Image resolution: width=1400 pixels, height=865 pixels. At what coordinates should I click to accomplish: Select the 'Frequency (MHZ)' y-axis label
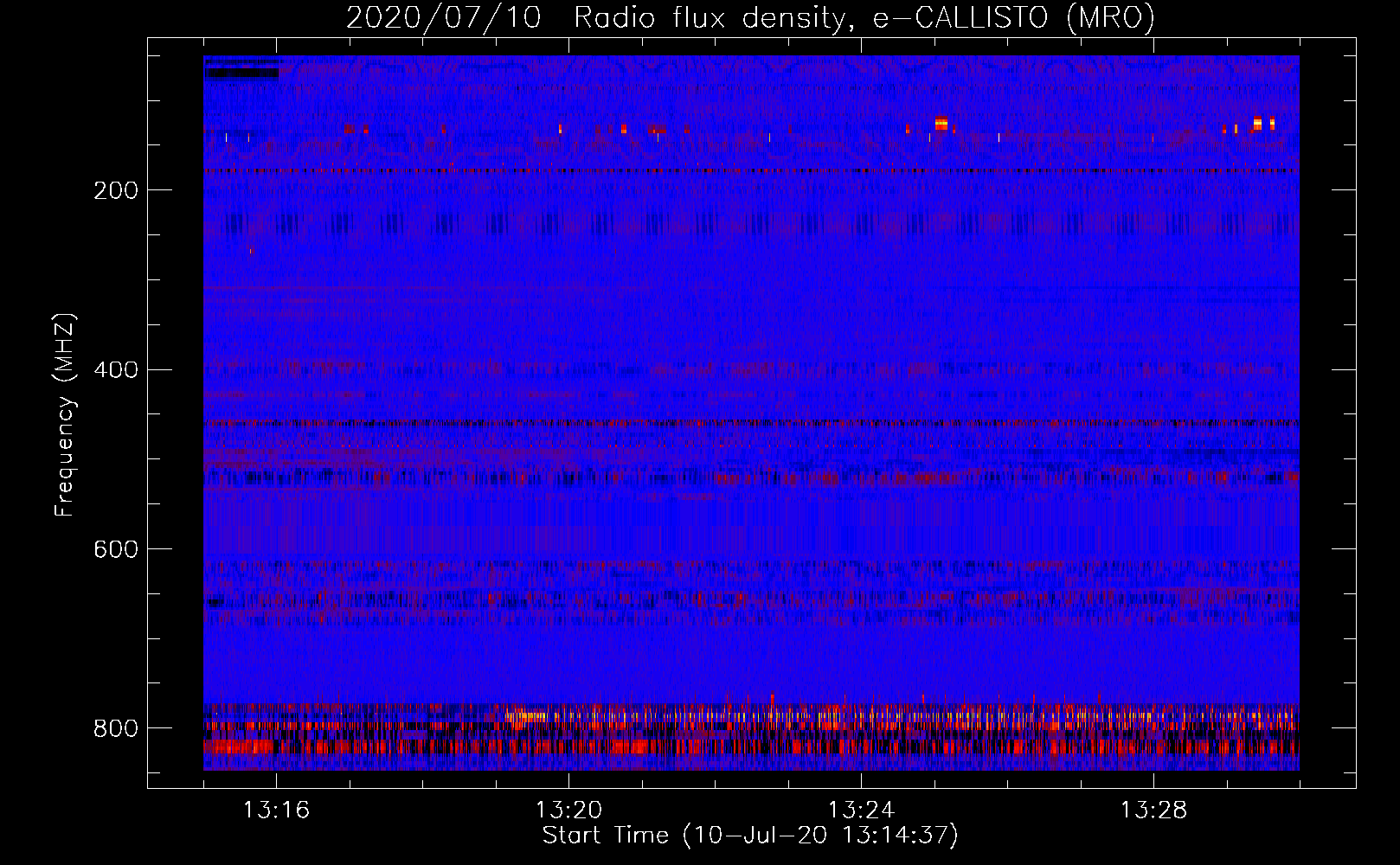(x=64, y=414)
